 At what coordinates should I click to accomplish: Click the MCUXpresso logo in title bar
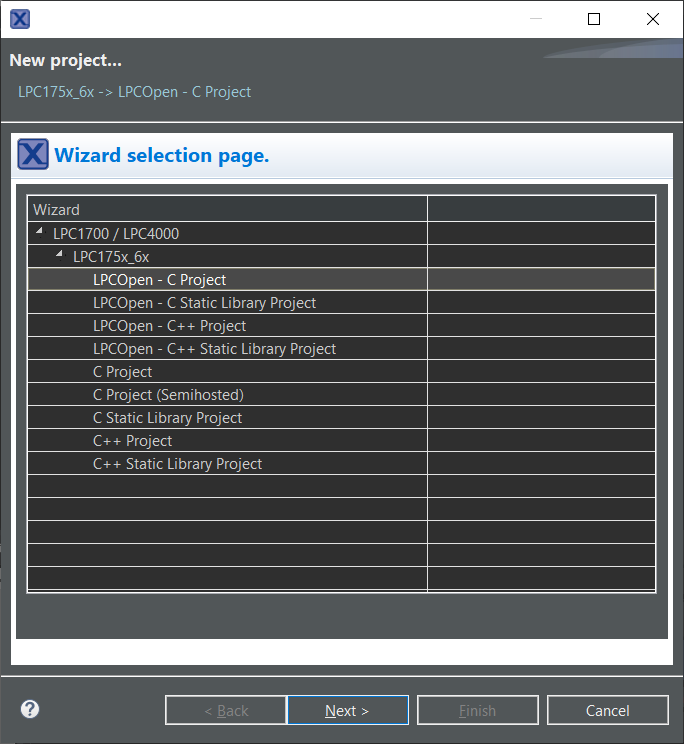click(x=20, y=19)
